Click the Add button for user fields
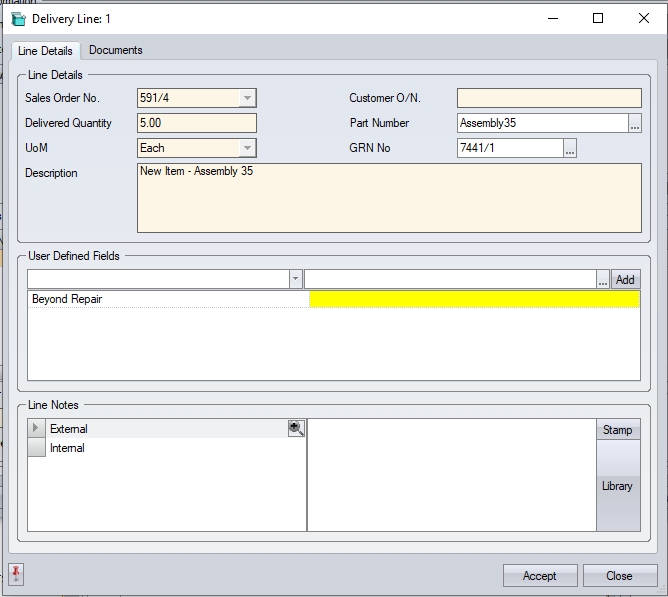Viewport: 668px width, 597px height. click(x=625, y=280)
